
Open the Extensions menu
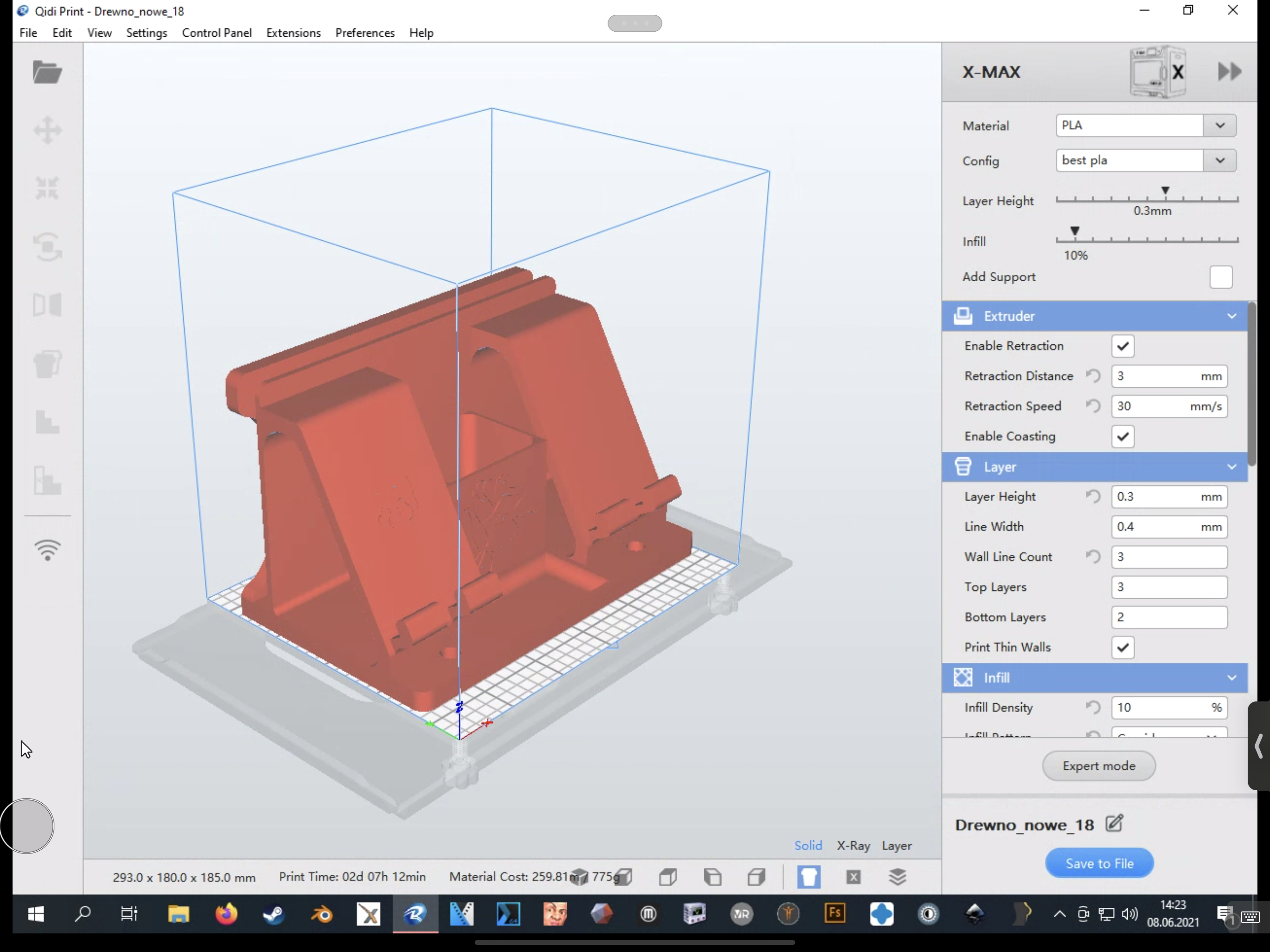(293, 33)
